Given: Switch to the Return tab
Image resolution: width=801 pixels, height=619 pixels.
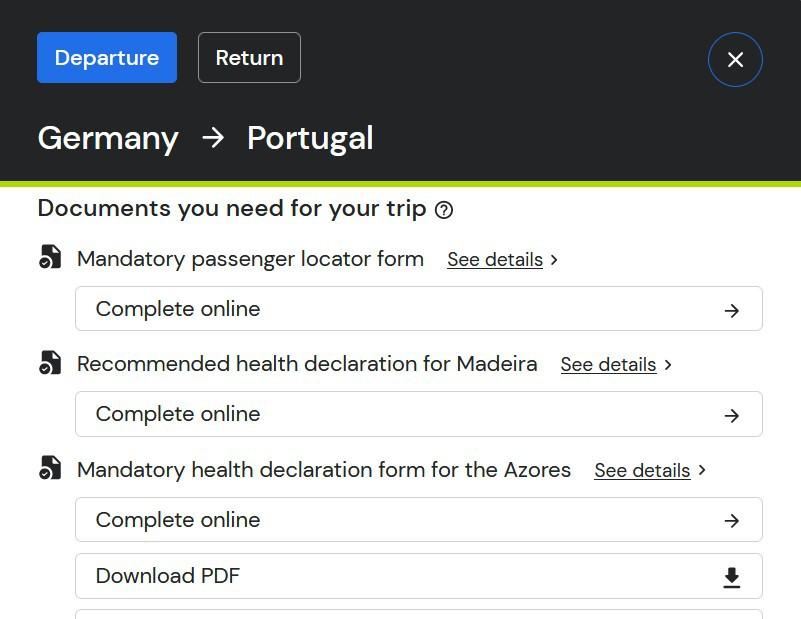Looking at the screenshot, I should 249,58.
